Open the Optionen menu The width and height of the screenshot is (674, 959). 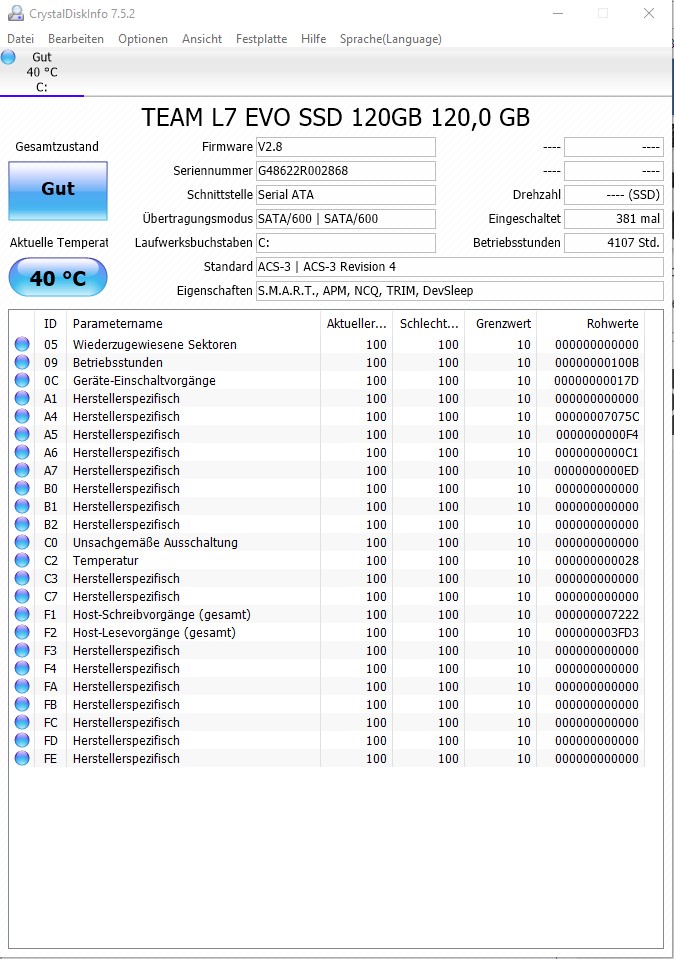coord(143,39)
